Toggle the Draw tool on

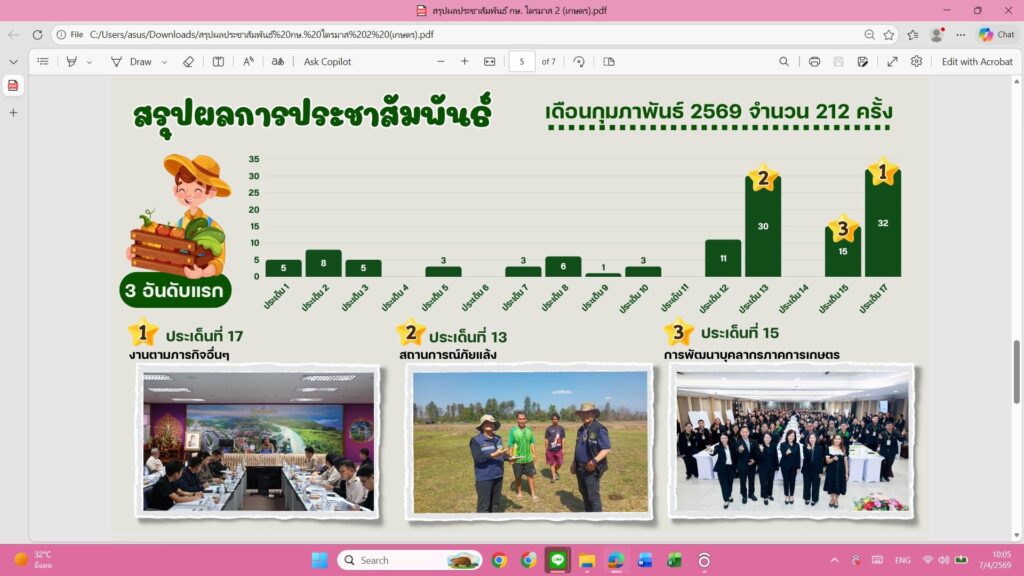pyautogui.click(x=131, y=62)
